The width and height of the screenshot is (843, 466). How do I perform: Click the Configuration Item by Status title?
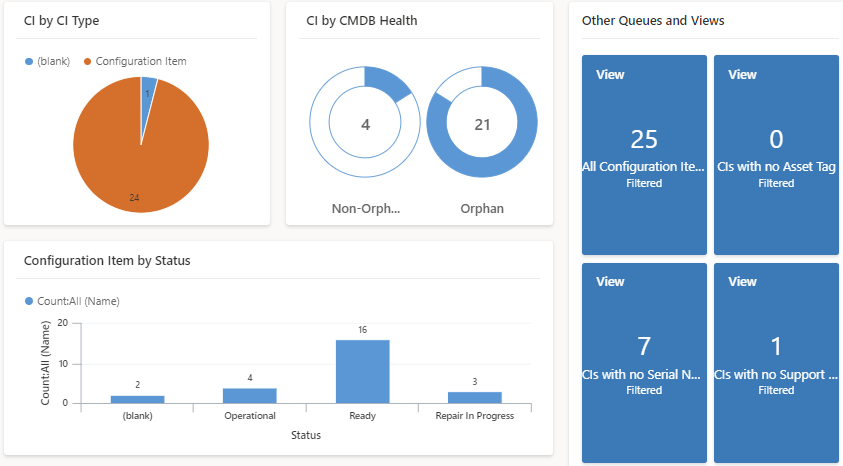(107, 261)
